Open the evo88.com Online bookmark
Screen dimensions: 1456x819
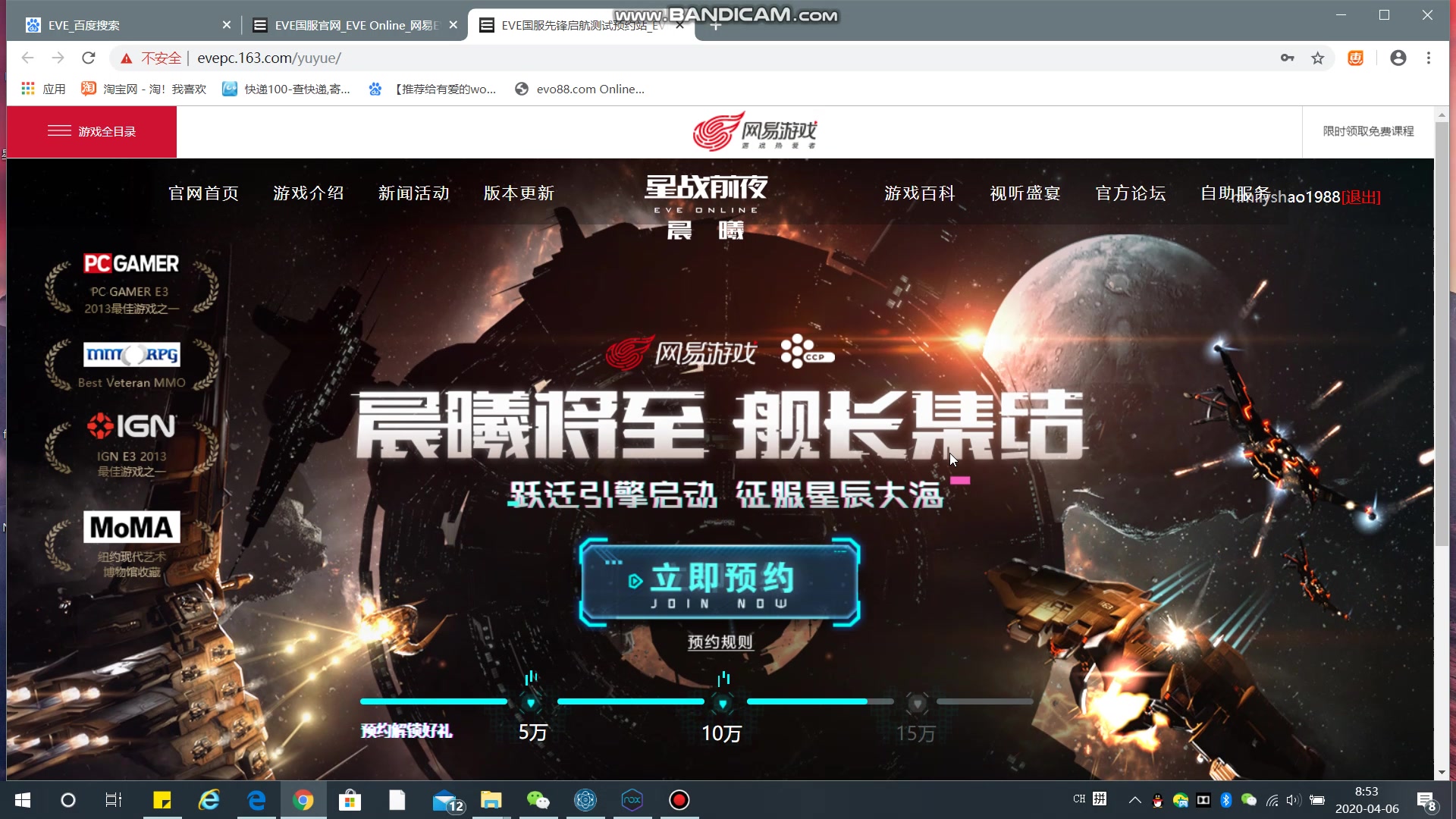[579, 89]
